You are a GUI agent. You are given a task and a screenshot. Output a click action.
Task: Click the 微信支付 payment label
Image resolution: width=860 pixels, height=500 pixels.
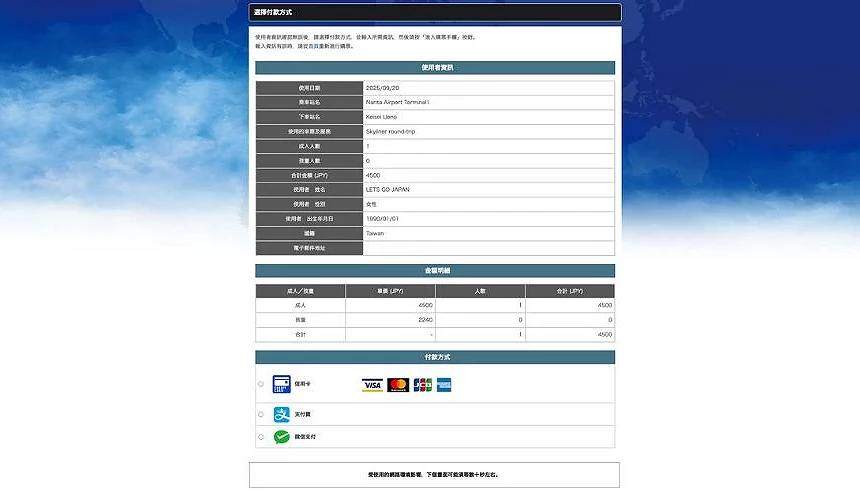pos(305,437)
